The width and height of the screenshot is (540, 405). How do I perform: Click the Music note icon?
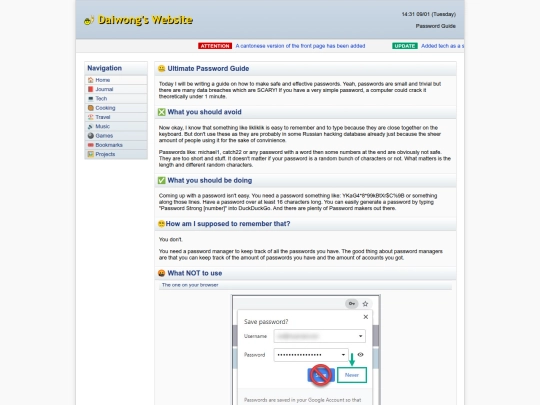(x=91, y=126)
